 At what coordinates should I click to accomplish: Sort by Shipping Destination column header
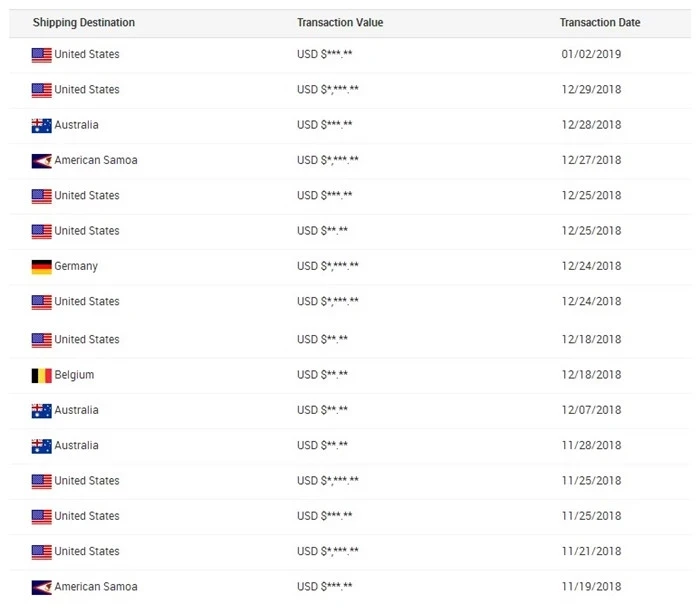coord(83,22)
